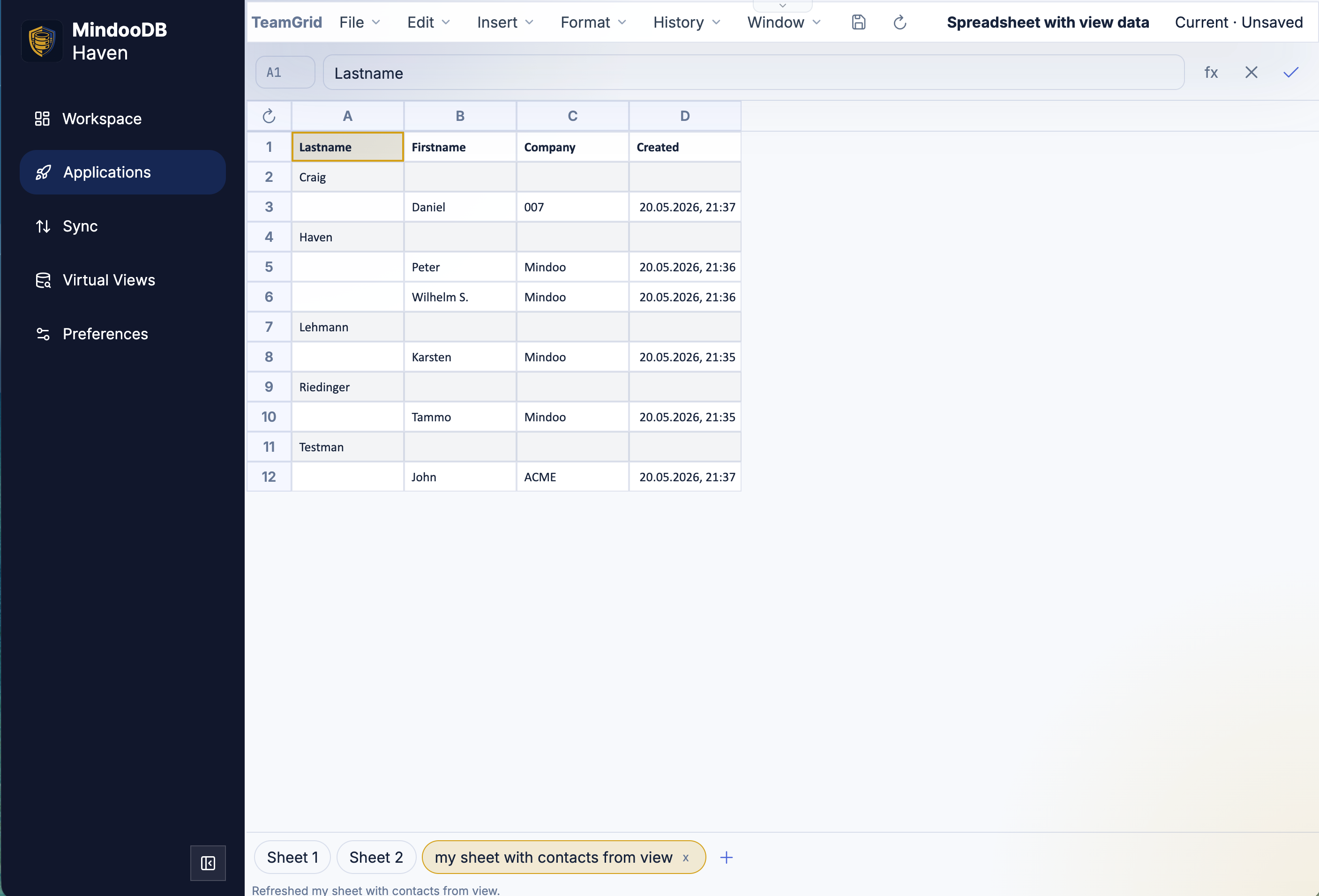Viewport: 1319px width, 896px height.
Task: Save the spreadsheet with the disk icon
Action: 859,22
